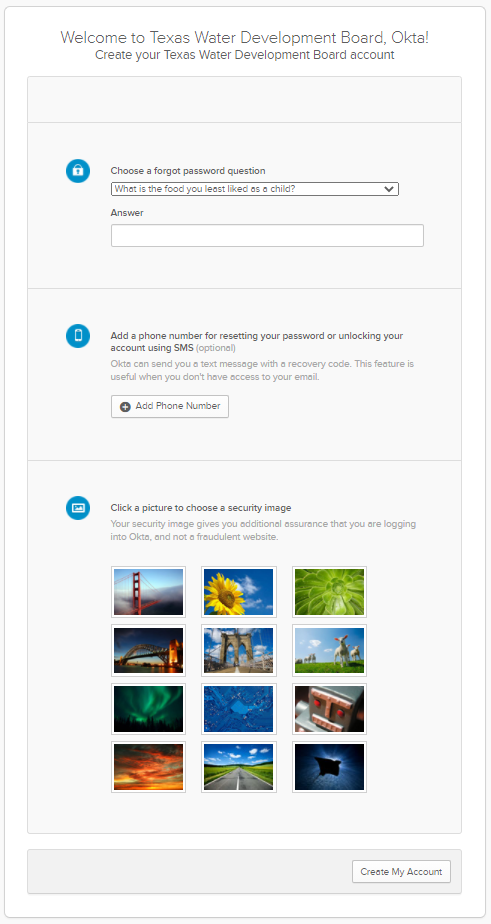Choose the Brooklyn Bridge security image
The height and width of the screenshot is (924, 491).
[239, 650]
